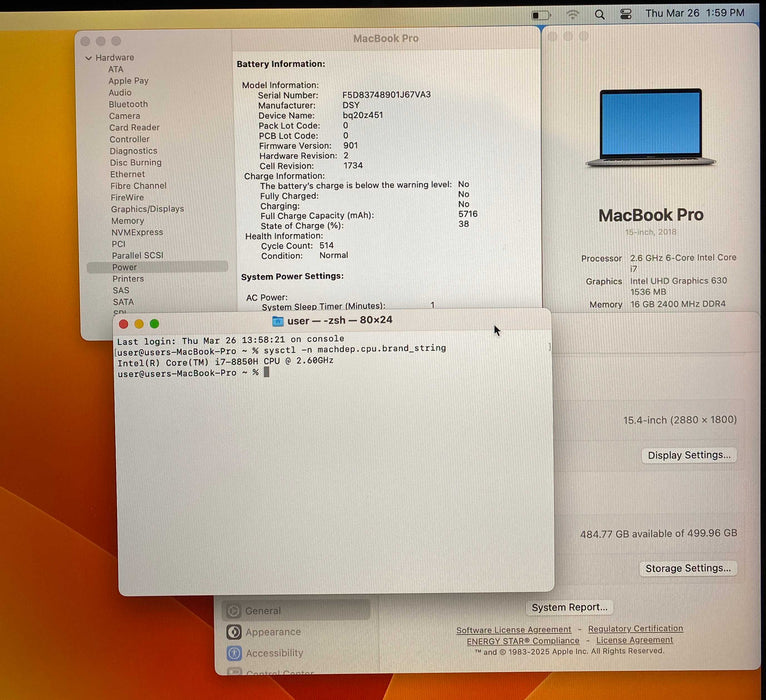Click the 484.77 GB available storage text
Image resolution: width=766 pixels, height=700 pixels.
(659, 534)
